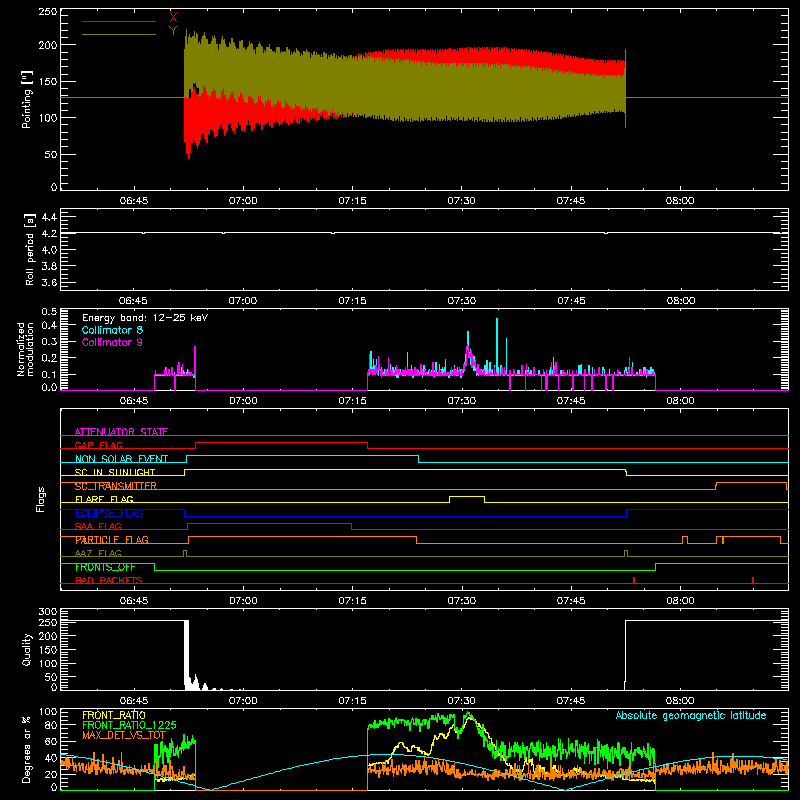Viewport: 800px width, 800px height.
Task: Click the FRONT_RATIO_1225 legend label
Action: click(129, 725)
